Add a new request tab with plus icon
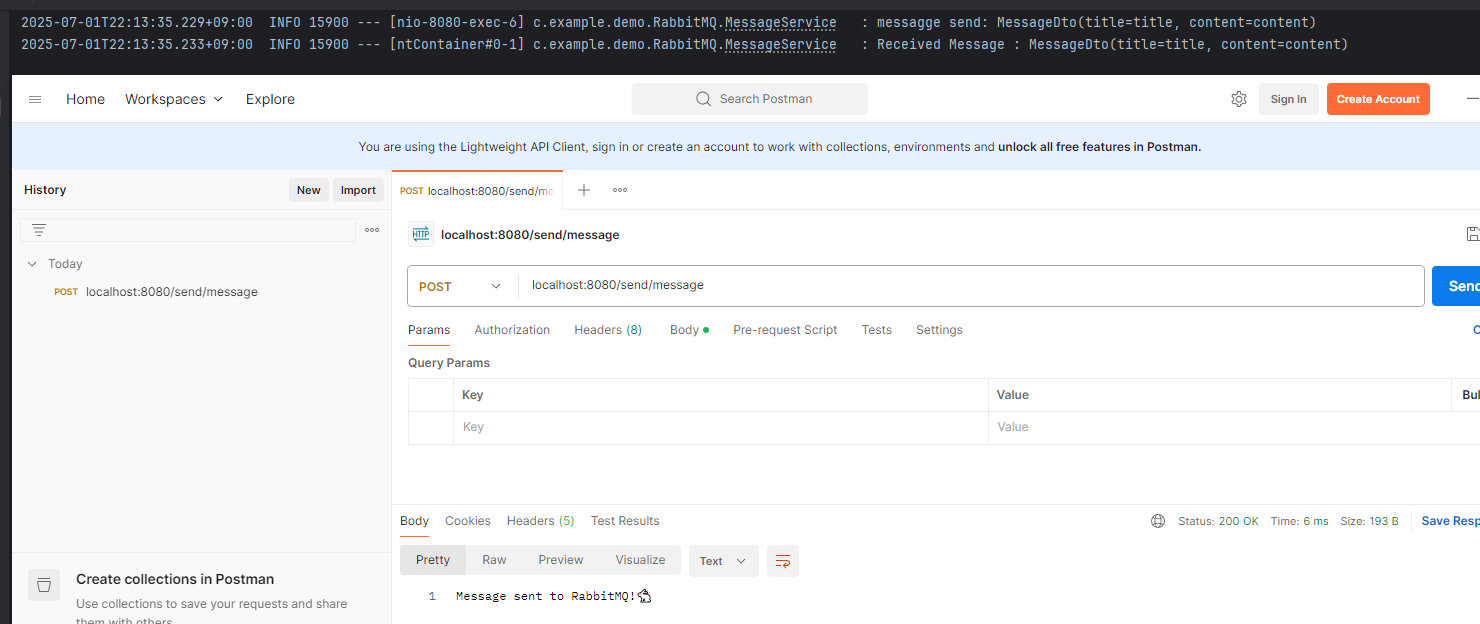Viewport: 1480px width, 624px height. pyautogui.click(x=584, y=190)
